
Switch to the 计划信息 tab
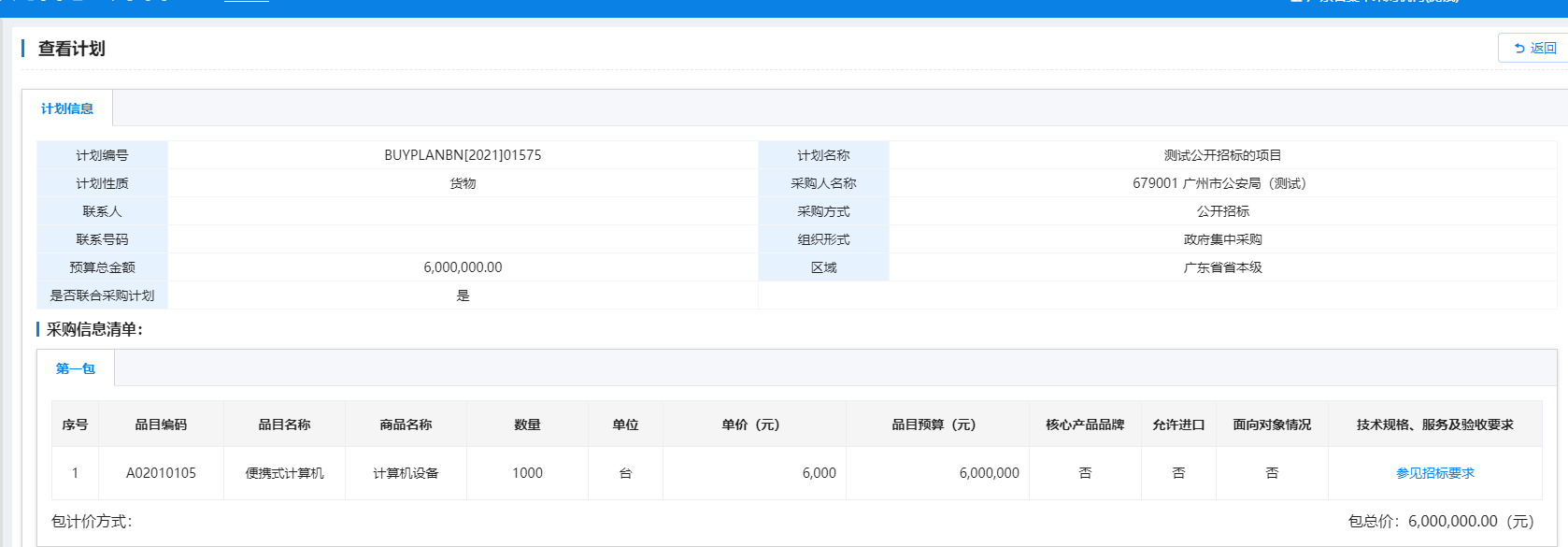67,108
